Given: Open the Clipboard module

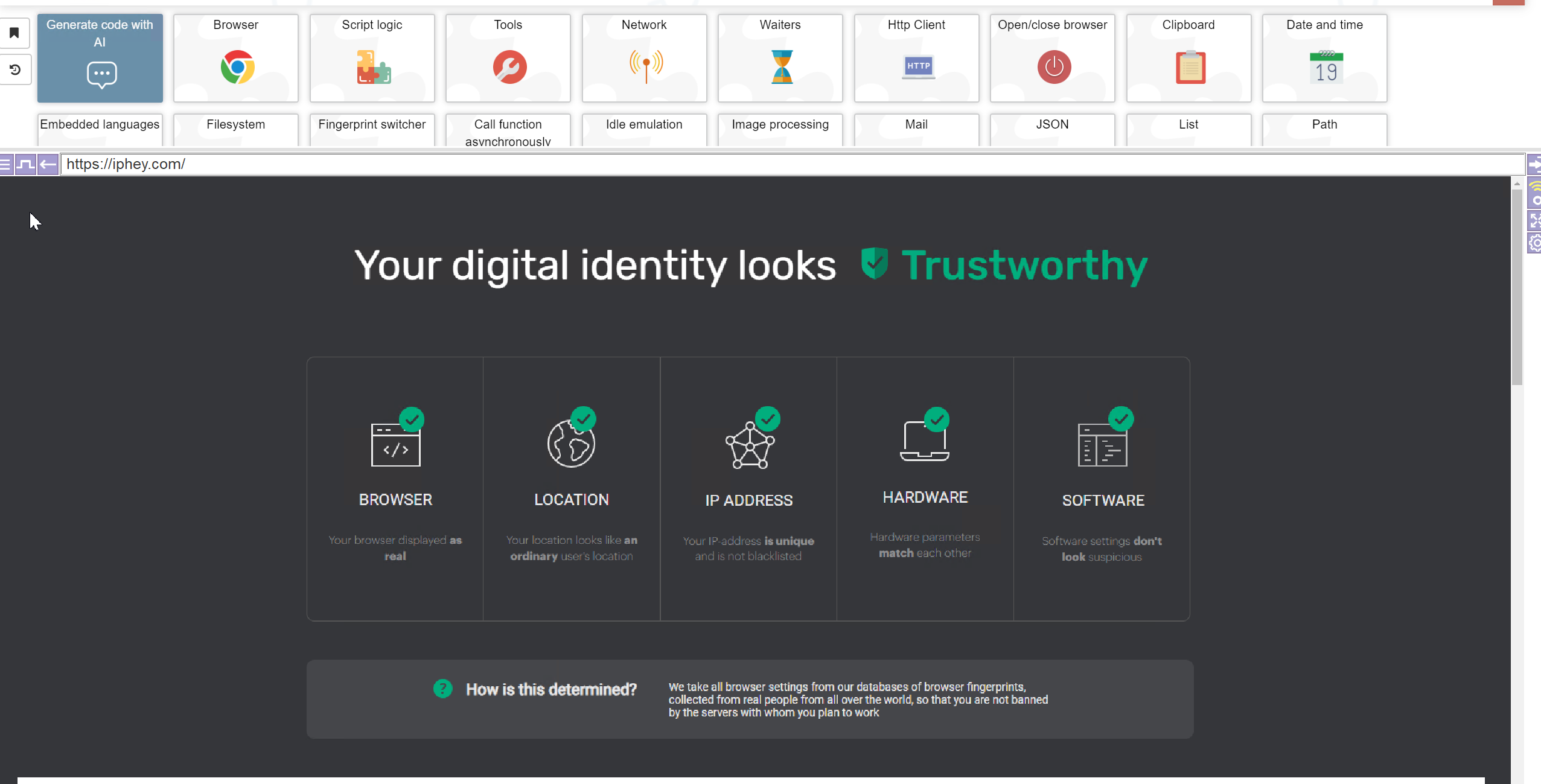Looking at the screenshot, I should click(1188, 59).
